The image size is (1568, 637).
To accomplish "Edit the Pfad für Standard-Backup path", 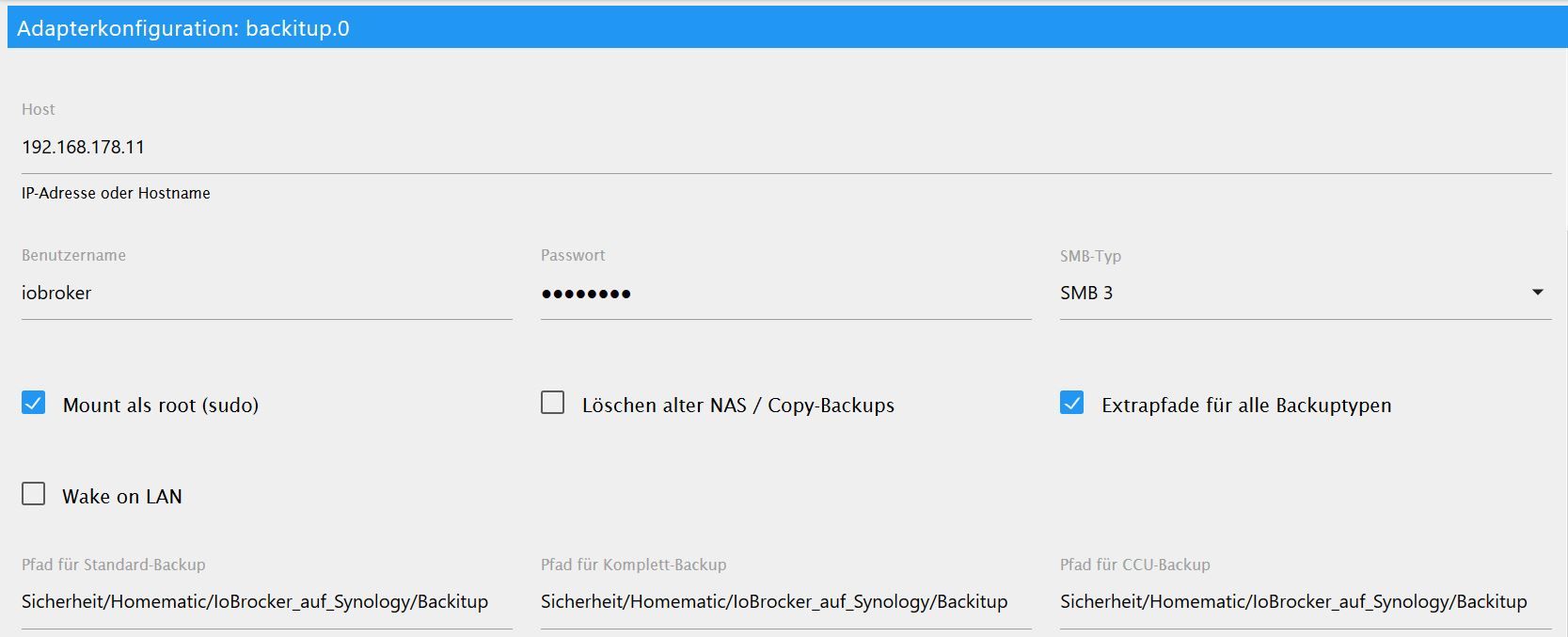I will point(266,602).
